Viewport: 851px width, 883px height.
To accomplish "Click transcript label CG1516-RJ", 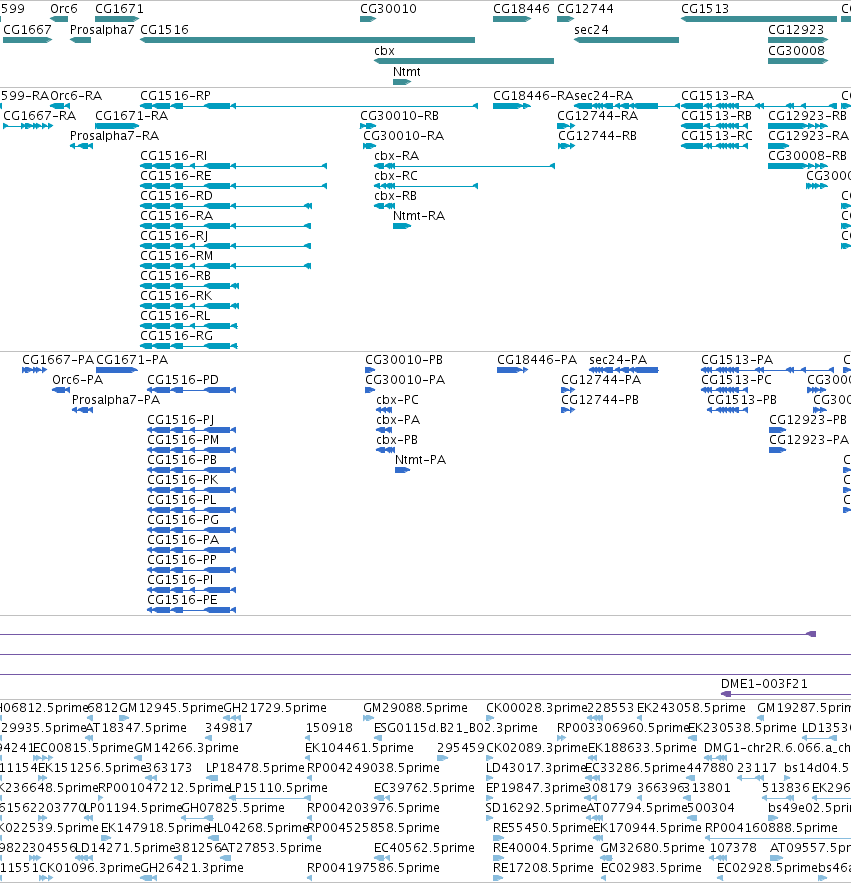I will [x=174, y=236].
